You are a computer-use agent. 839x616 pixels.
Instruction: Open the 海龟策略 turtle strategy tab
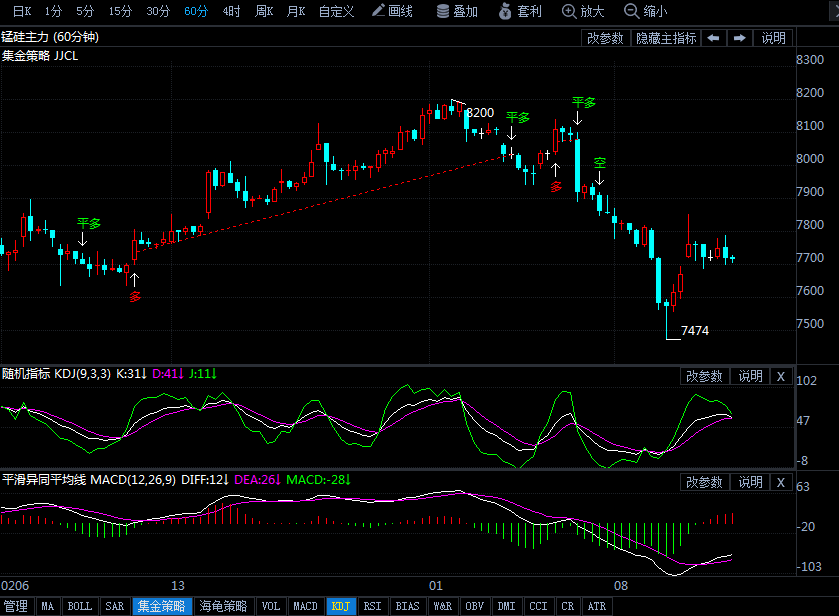(x=222, y=605)
